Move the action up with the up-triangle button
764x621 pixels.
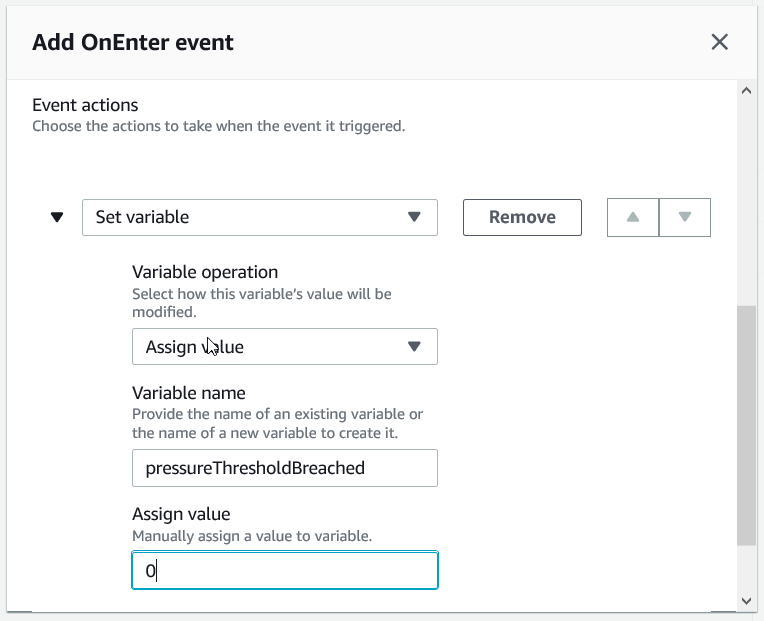tap(633, 217)
